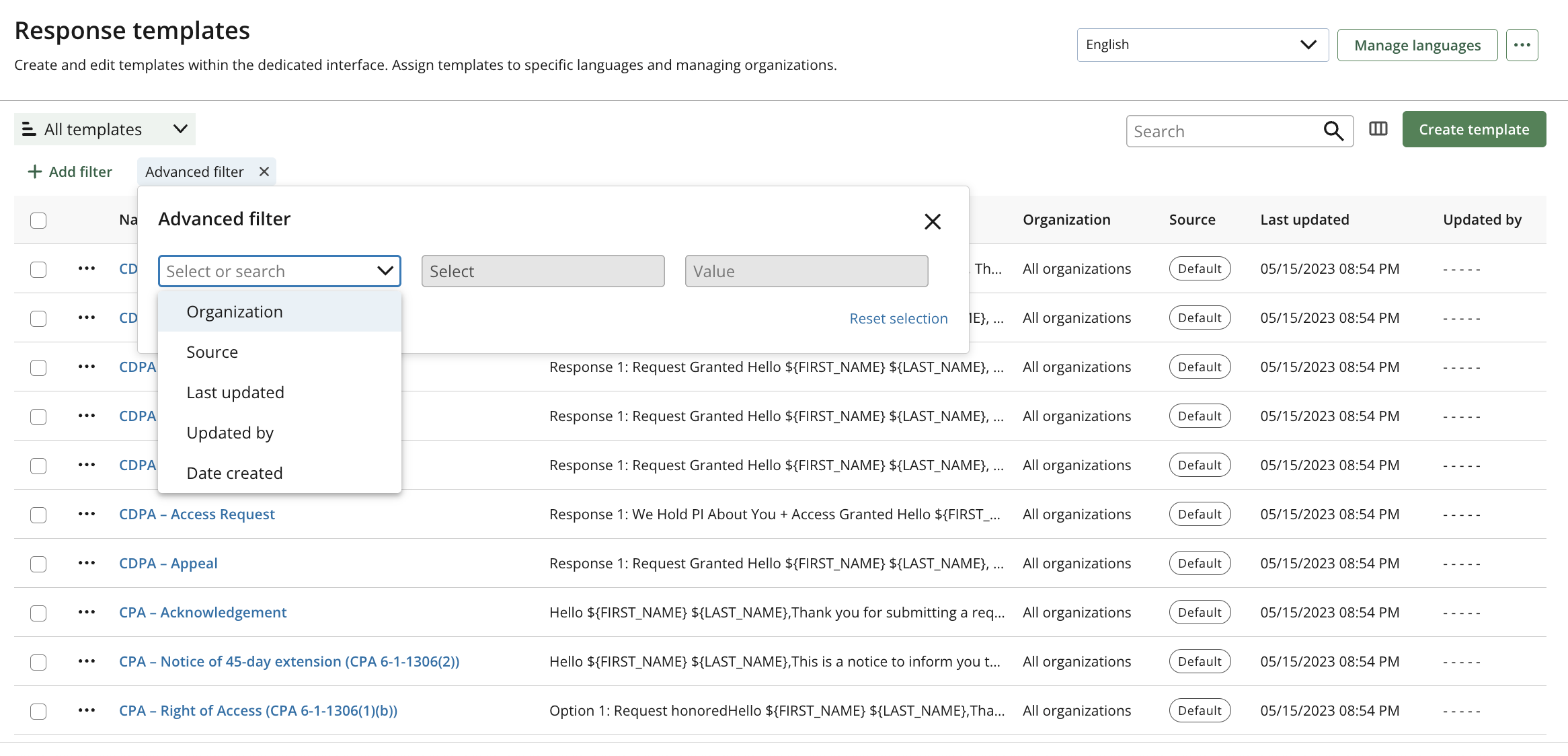
Task: Open the header three-dot more menu
Action: coord(1522,45)
